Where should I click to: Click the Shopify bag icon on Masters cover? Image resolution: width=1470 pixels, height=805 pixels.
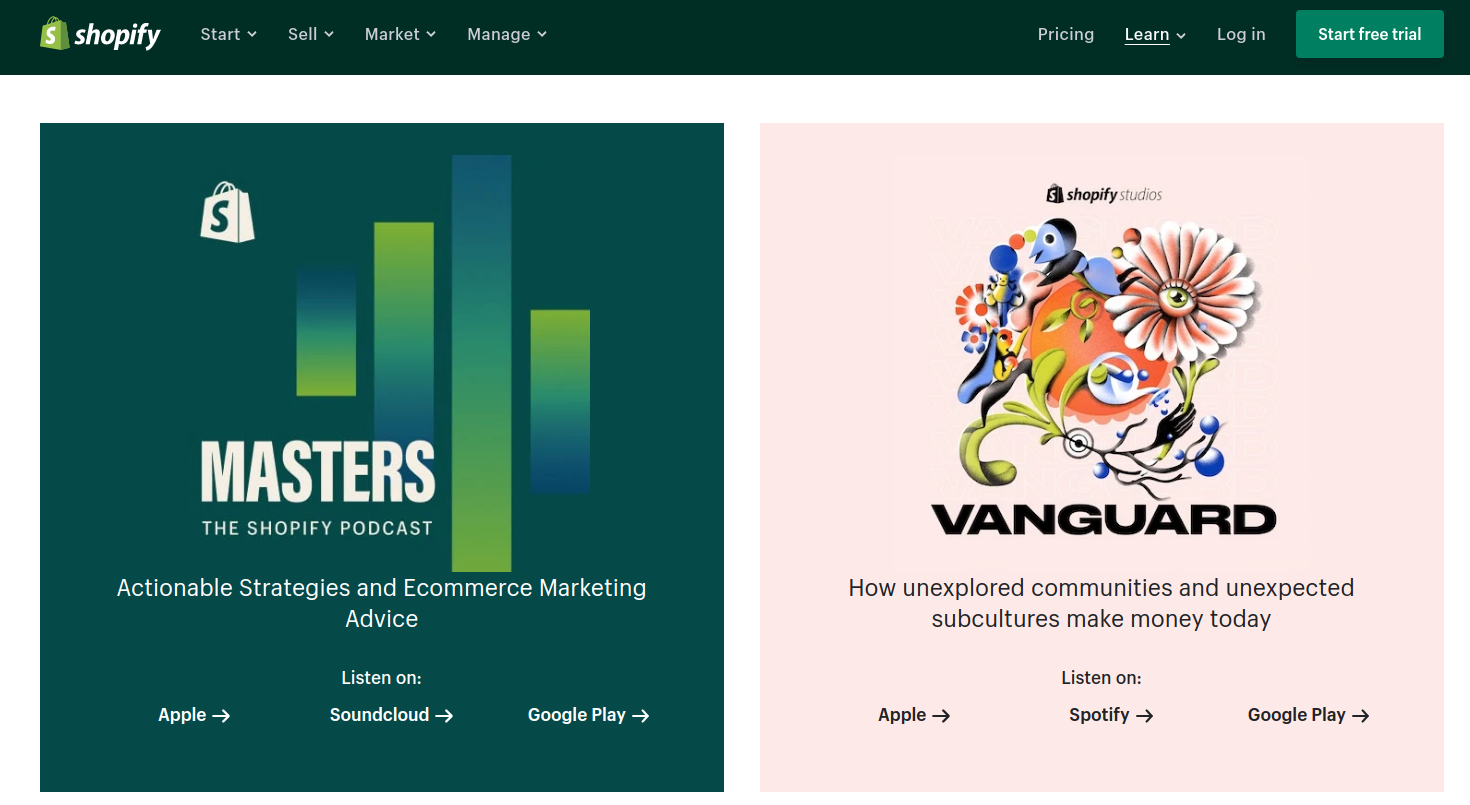(x=227, y=212)
